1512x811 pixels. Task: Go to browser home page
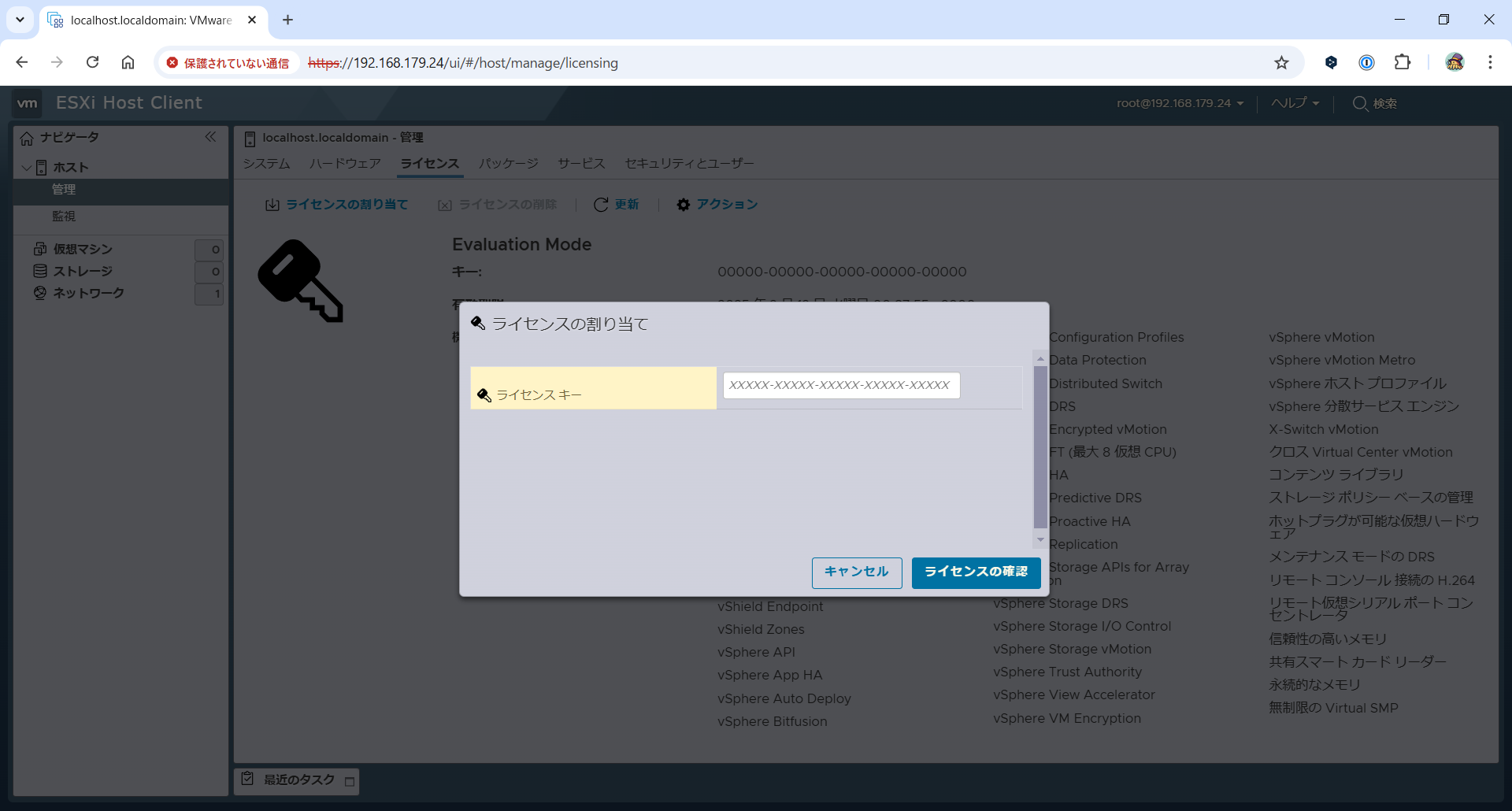pyautogui.click(x=128, y=62)
